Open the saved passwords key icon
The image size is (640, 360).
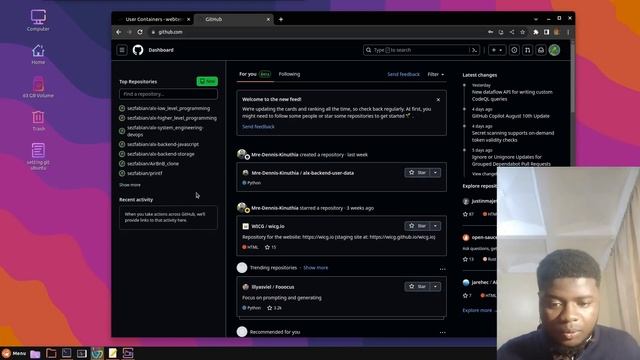tap(491, 32)
